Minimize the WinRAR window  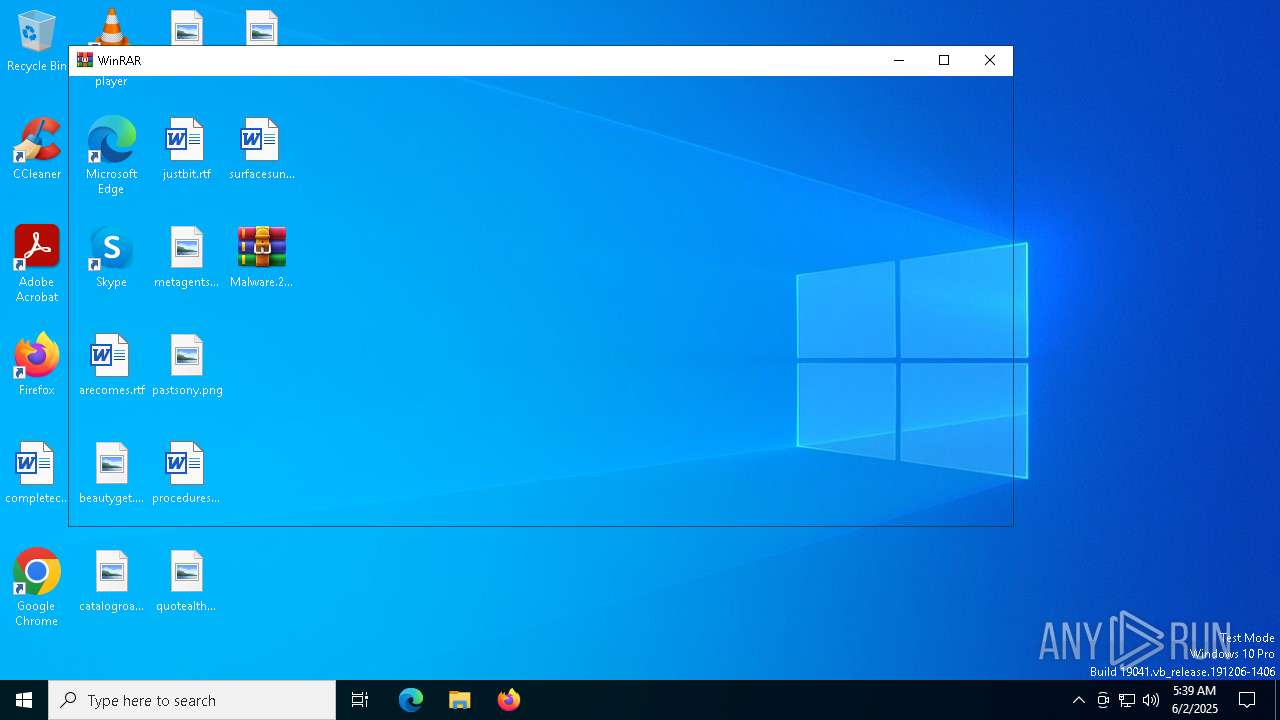pos(898,60)
